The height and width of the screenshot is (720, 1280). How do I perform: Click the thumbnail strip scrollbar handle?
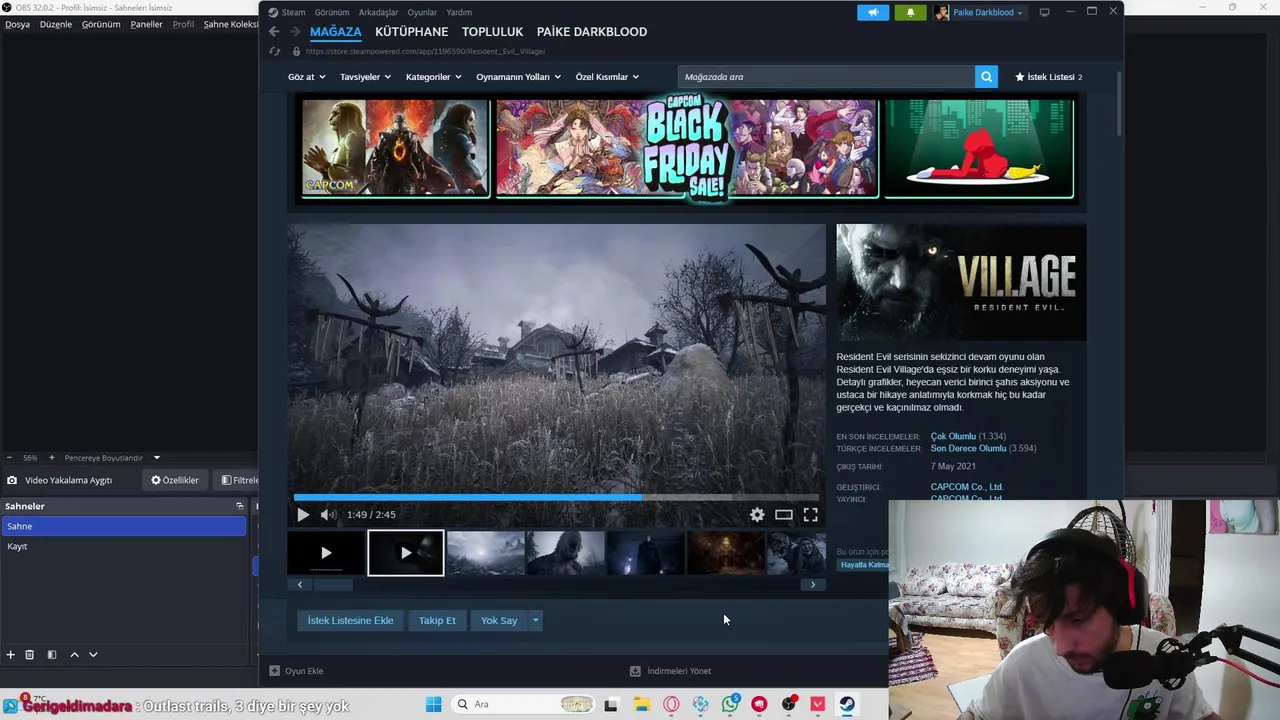333,585
